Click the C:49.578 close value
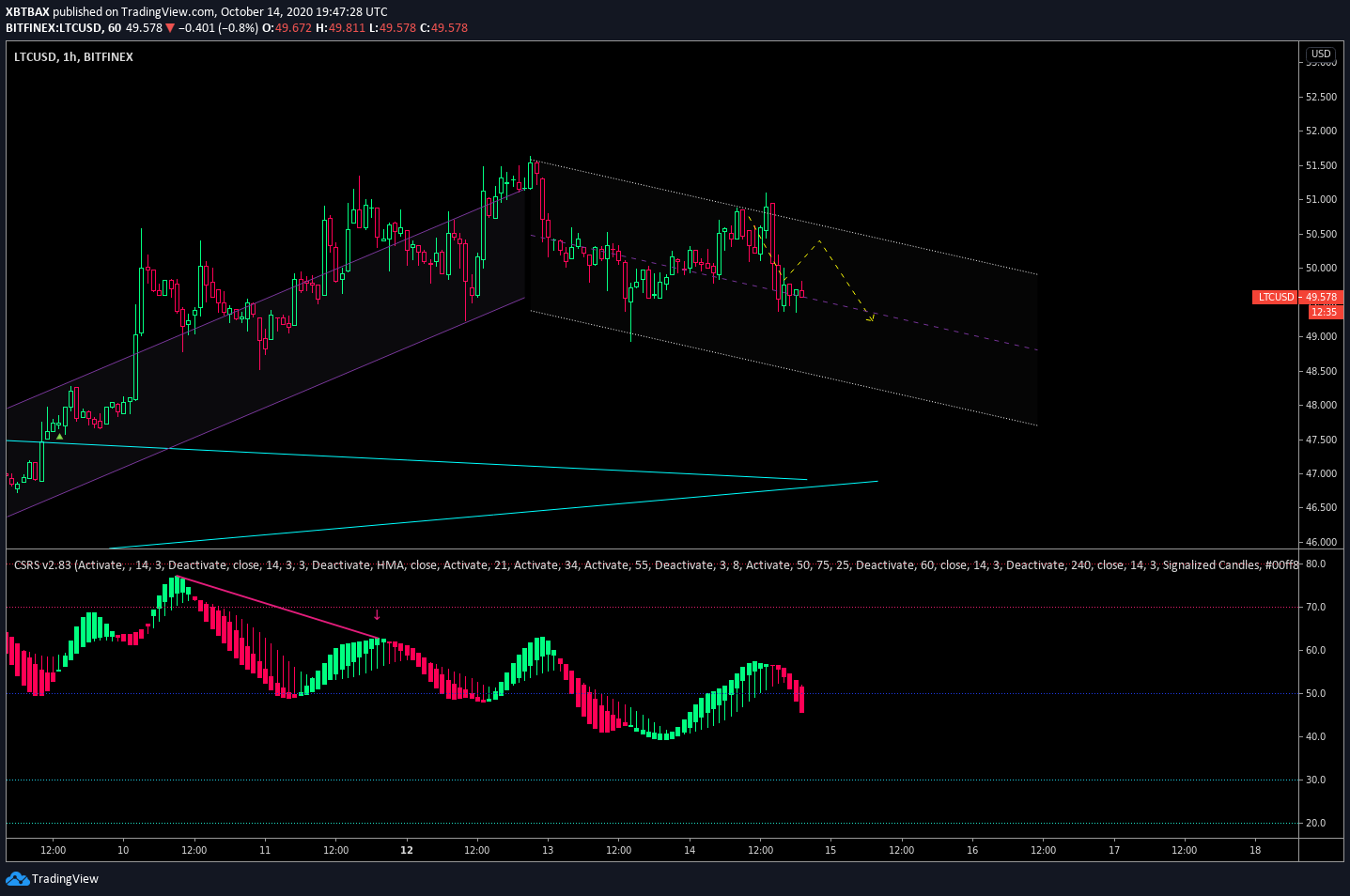The image size is (1350, 896). point(443,28)
